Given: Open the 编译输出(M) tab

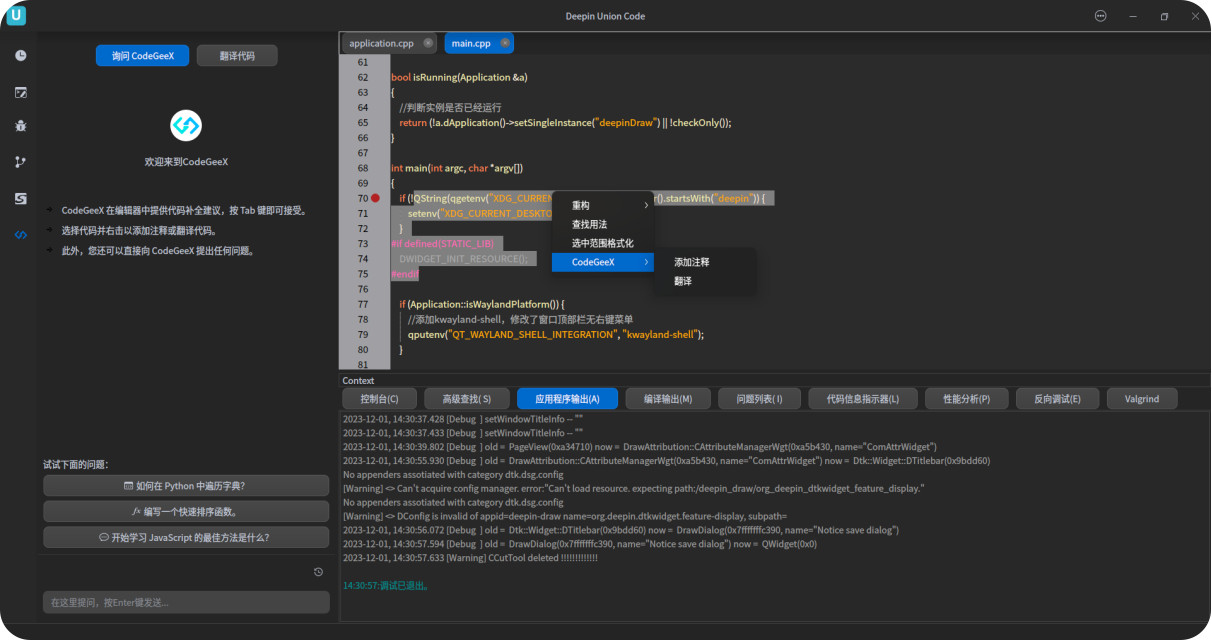Looking at the screenshot, I should pyautogui.click(x=668, y=399).
